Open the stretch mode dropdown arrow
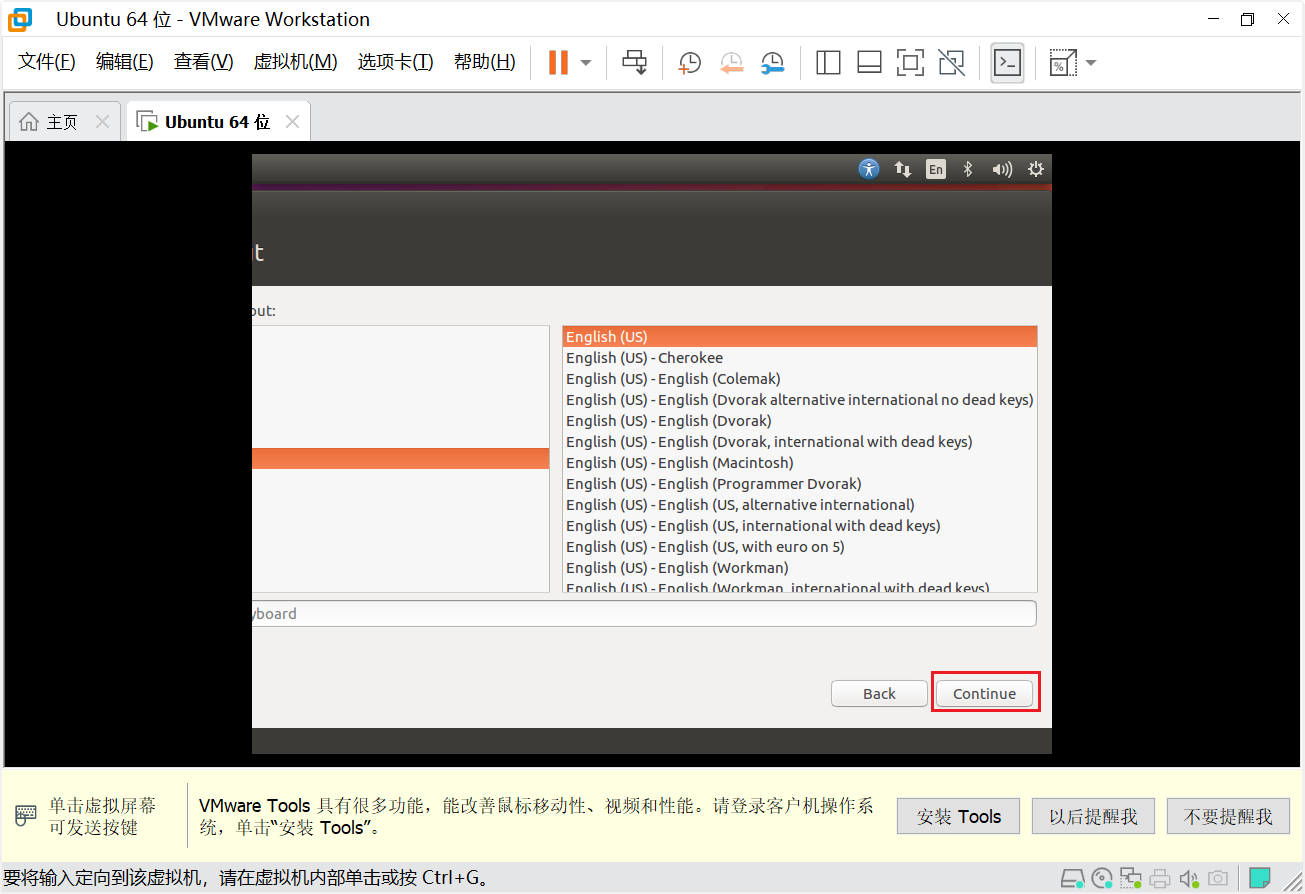 click(1091, 62)
